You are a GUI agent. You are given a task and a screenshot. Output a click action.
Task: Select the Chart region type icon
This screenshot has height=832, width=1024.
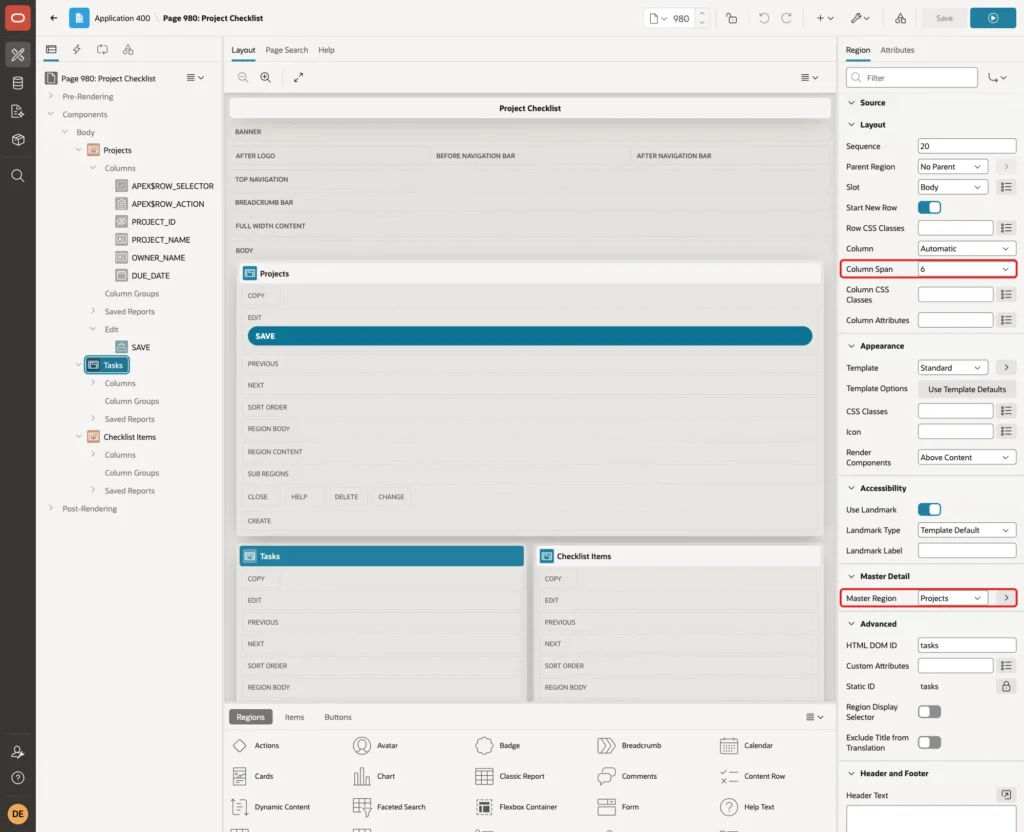click(x=361, y=776)
